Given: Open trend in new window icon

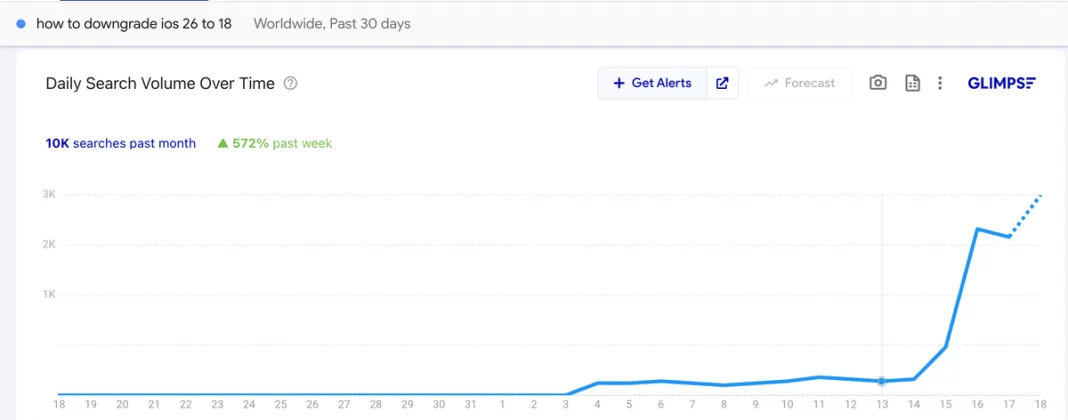Looking at the screenshot, I should pos(722,83).
